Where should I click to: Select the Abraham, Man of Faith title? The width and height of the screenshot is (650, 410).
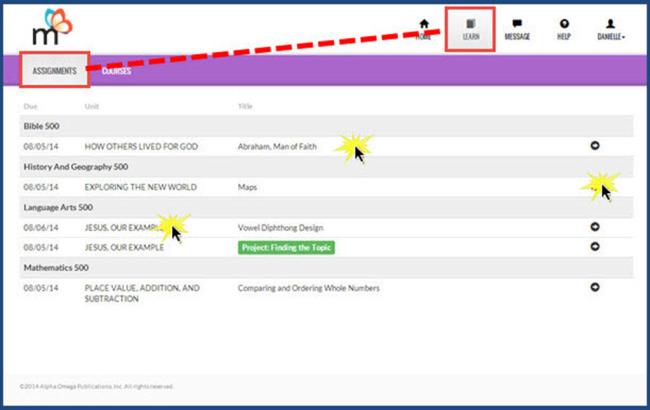(x=277, y=146)
